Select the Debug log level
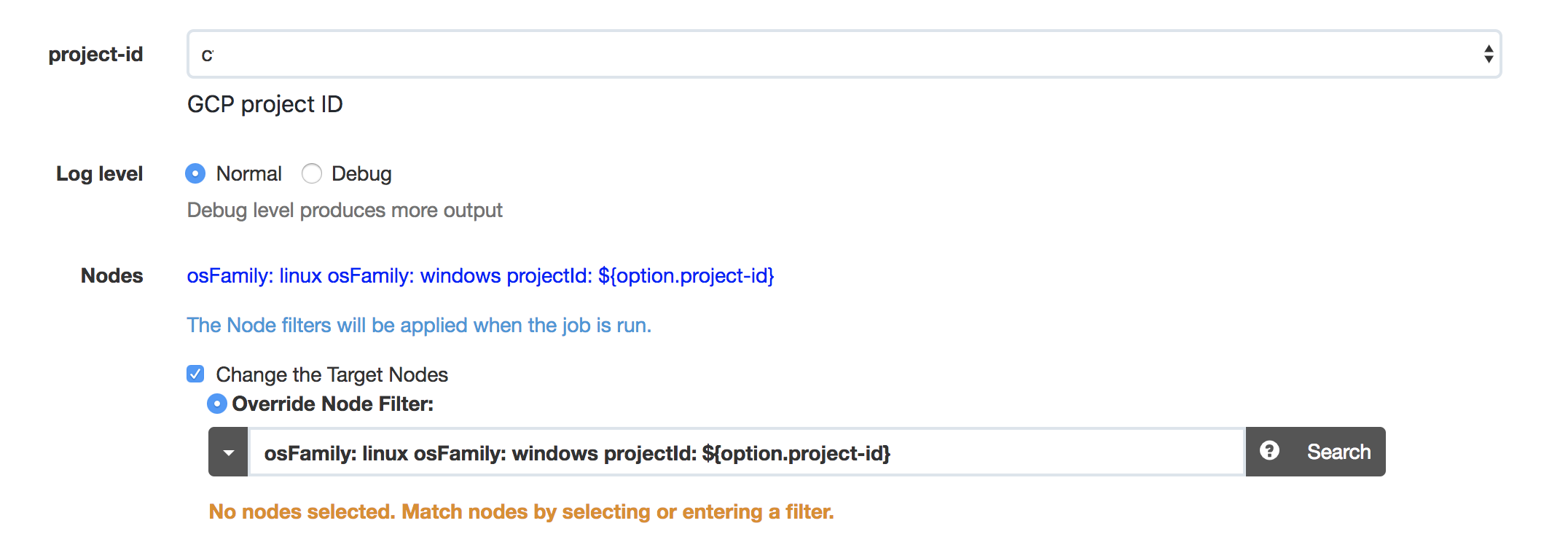This screenshot has height=542, width=1568. (x=312, y=173)
